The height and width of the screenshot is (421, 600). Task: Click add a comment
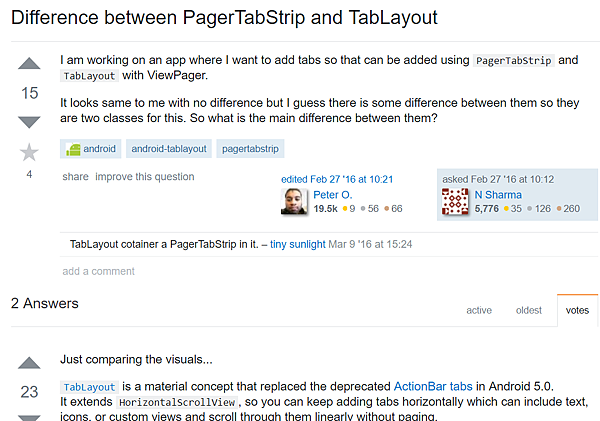coord(98,271)
